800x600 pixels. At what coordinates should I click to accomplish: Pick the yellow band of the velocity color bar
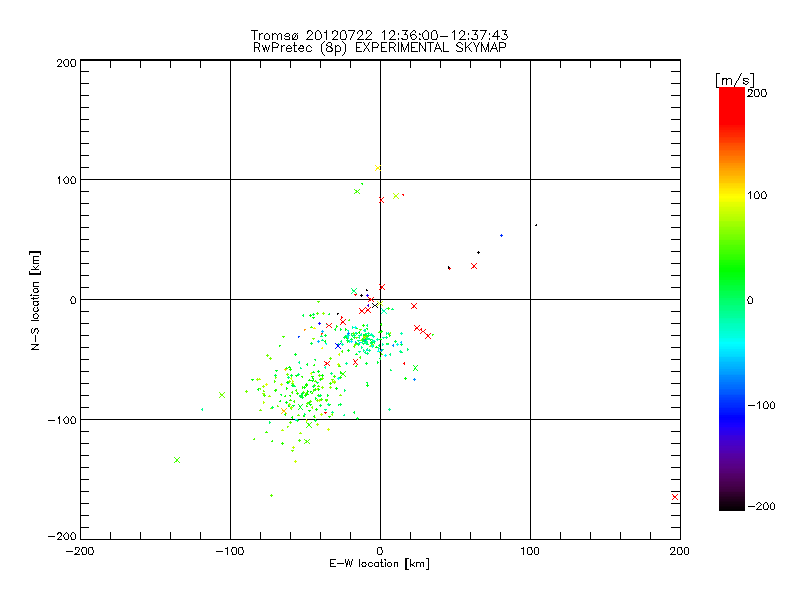click(732, 196)
